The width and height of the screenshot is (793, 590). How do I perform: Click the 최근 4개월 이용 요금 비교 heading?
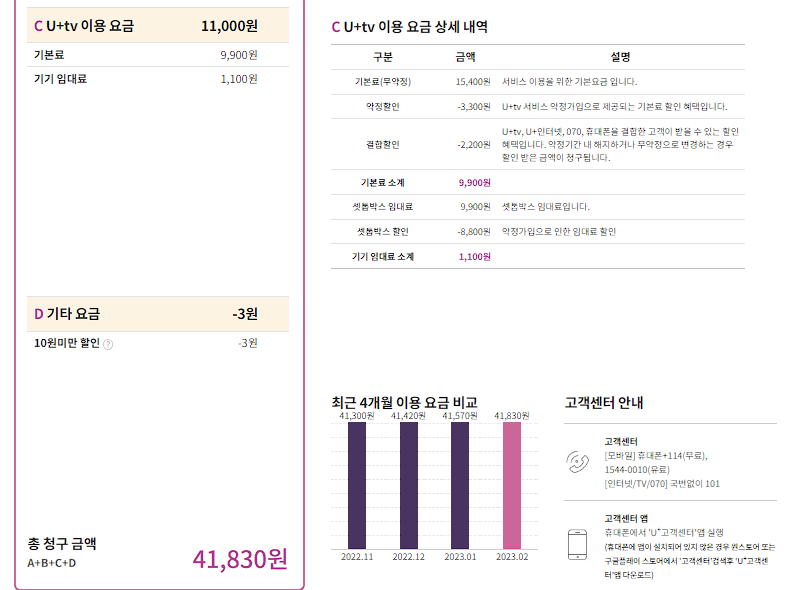(404, 402)
